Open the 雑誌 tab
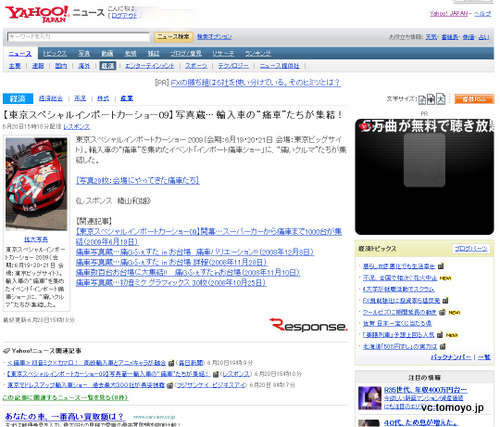The height and width of the screenshot is (427, 500). click(x=153, y=53)
